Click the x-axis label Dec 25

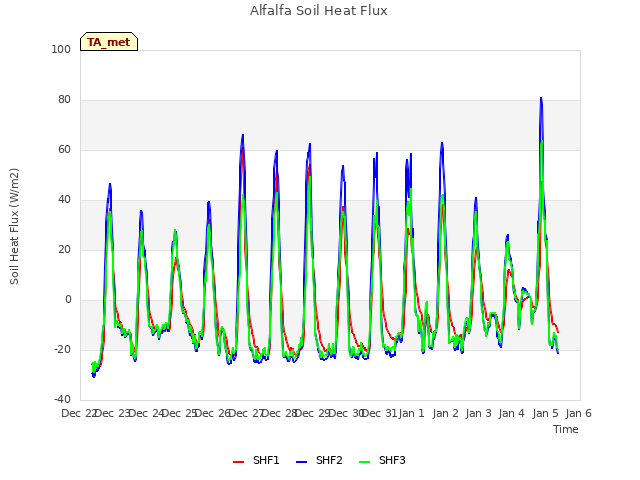coord(180,413)
